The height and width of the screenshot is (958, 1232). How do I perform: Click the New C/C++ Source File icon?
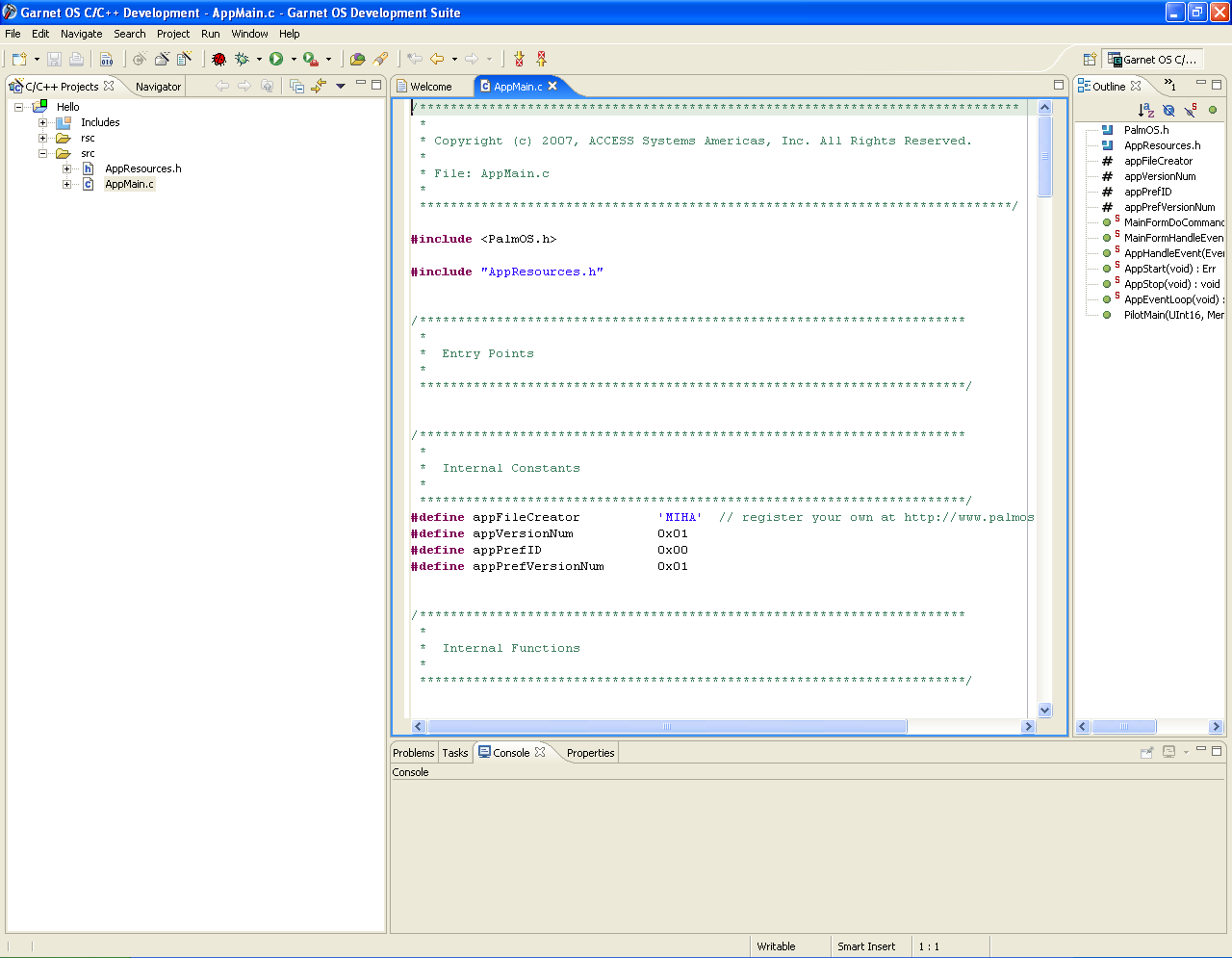[185, 59]
